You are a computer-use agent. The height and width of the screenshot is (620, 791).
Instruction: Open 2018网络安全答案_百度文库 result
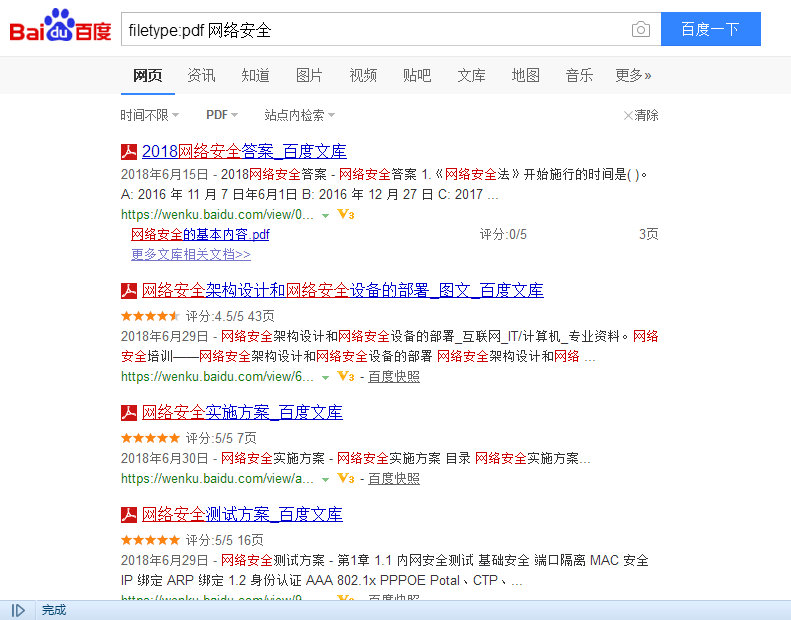pyautogui.click(x=244, y=151)
